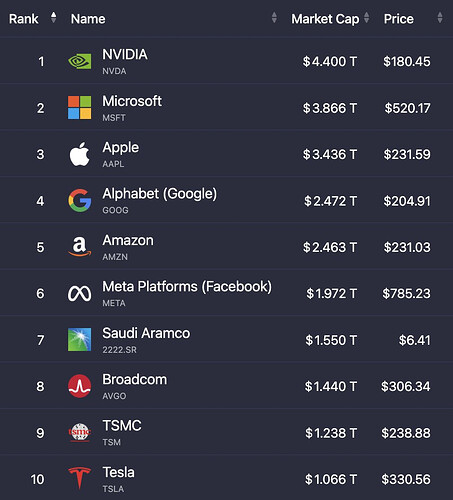Image resolution: width=453 pixels, height=500 pixels.
Task: Sort by Name column arrows
Action: 274,18
